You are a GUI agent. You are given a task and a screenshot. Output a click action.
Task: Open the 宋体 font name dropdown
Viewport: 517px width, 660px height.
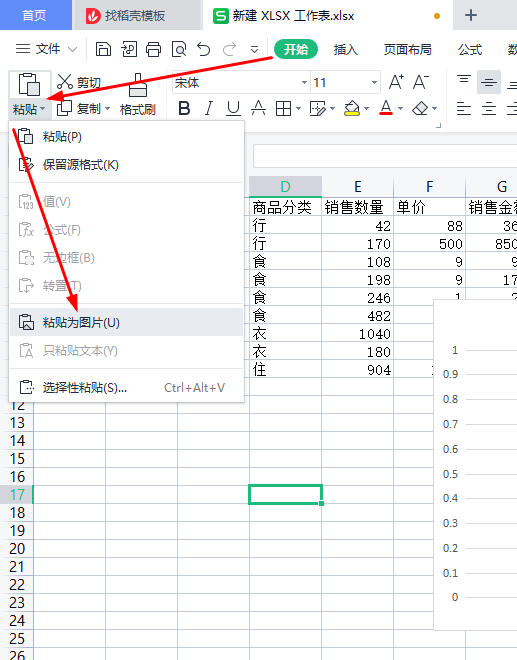click(304, 82)
